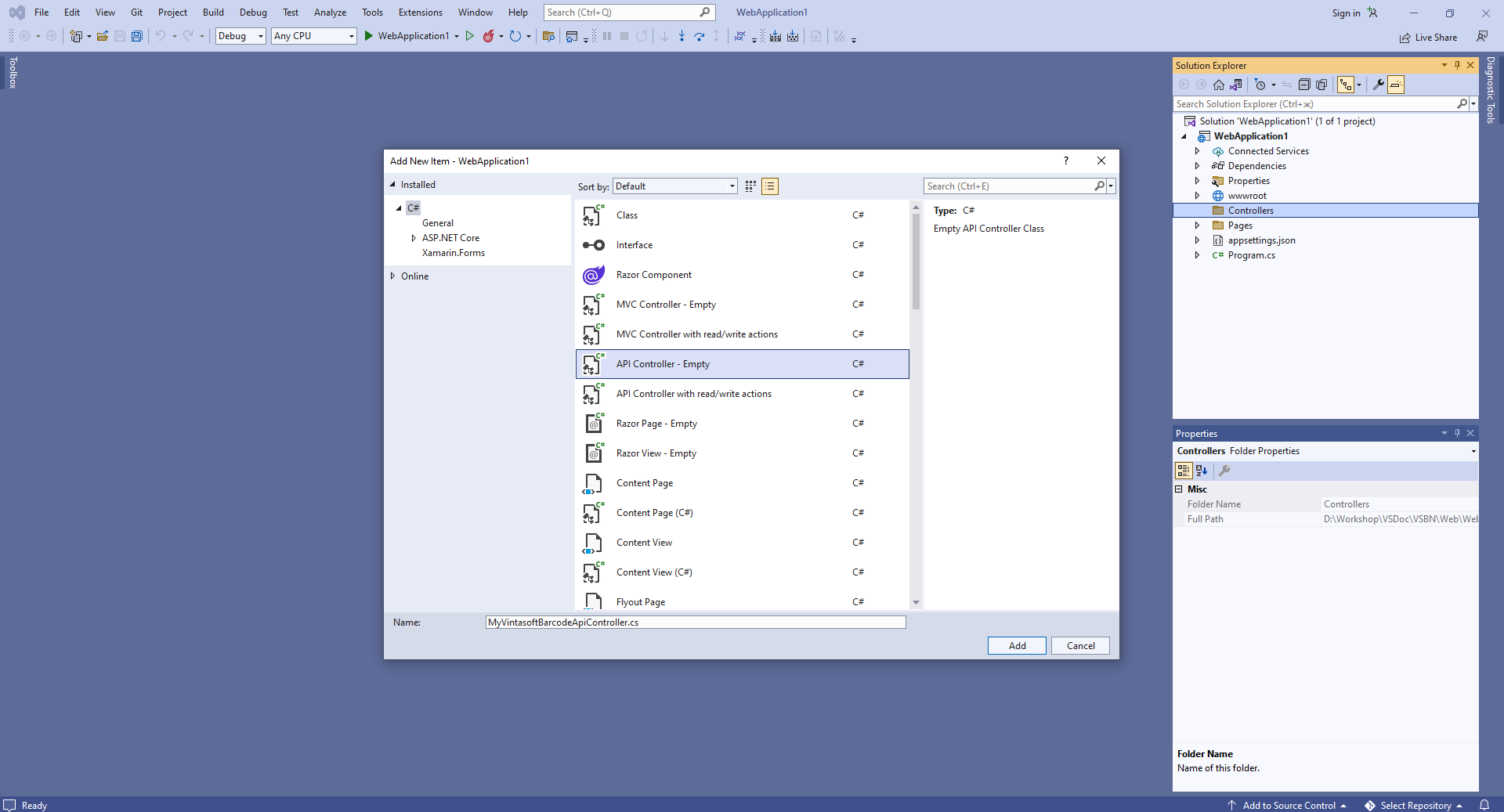Open the Any CPU platform dropdown
The width and height of the screenshot is (1504, 812).
pyautogui.click(x=314, y=36)
